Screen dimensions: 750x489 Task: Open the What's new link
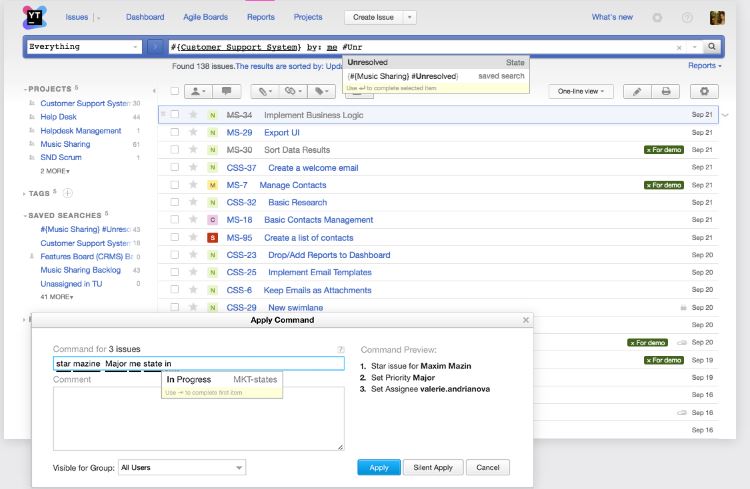pos(612,17)
